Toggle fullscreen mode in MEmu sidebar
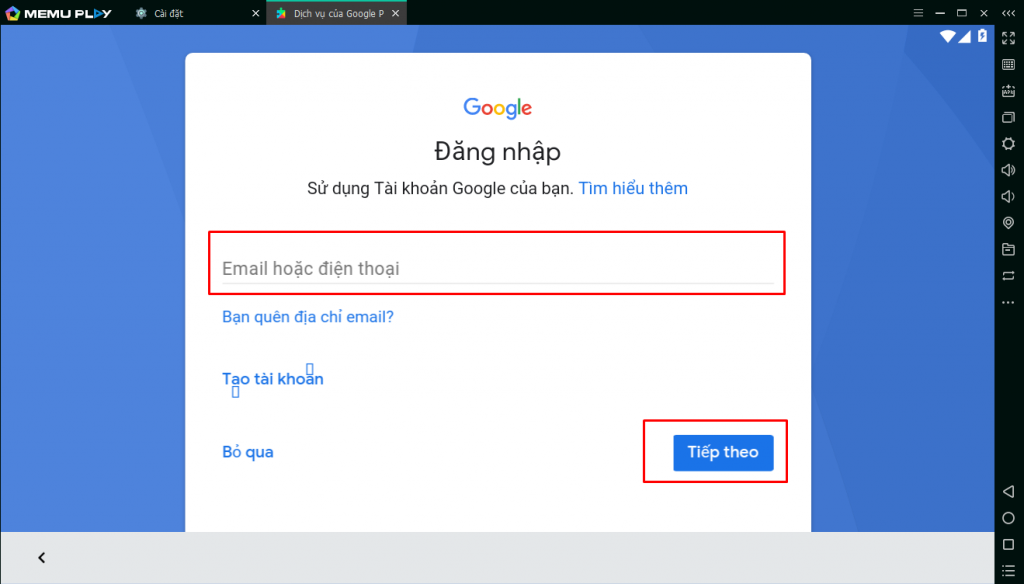 pyautogui.click(x=1008, y=39)
